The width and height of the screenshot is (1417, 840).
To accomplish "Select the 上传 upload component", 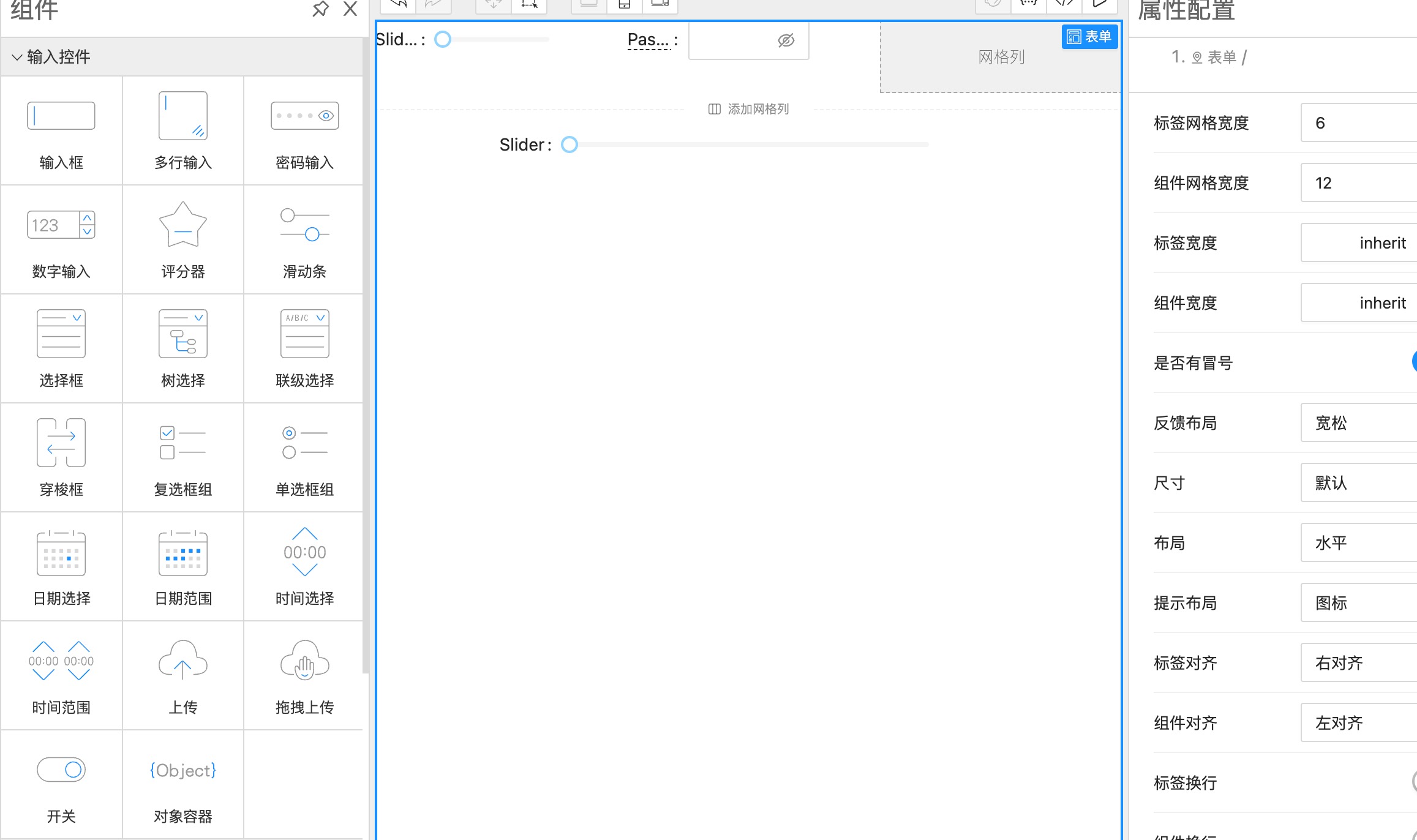I will pos(183,675).
